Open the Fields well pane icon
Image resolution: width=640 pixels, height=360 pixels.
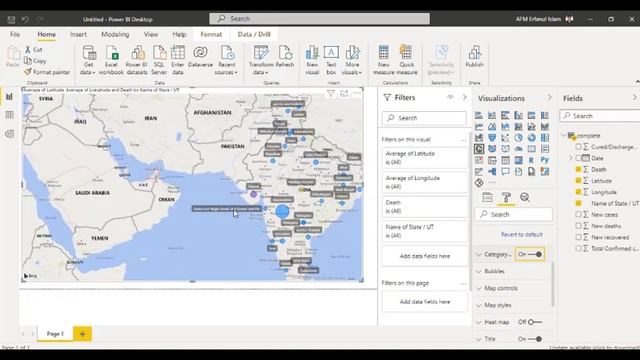pos(487,198)
